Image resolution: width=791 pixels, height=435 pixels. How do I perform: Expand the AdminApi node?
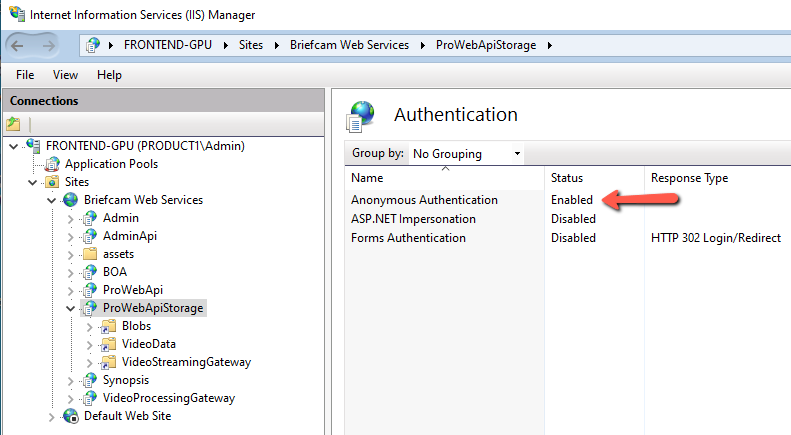pos(71,237)
